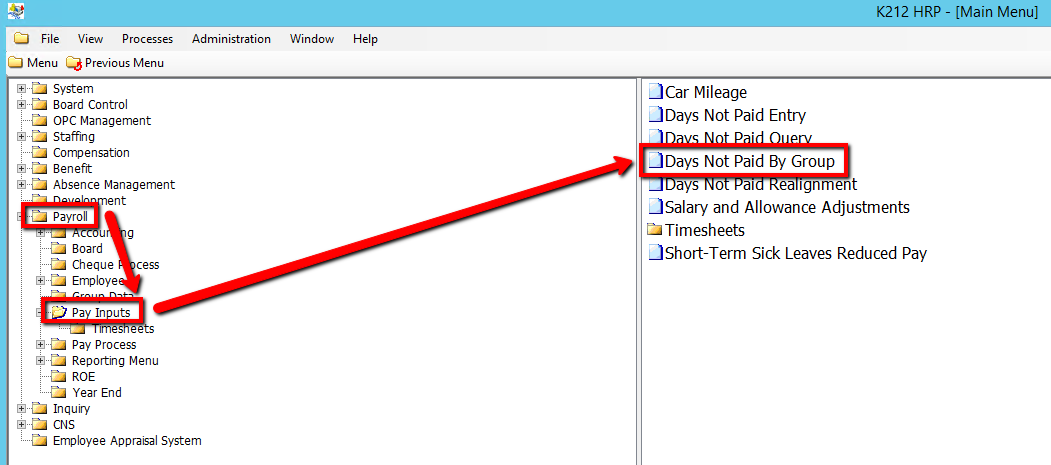
Task: Click the open Pay Inputs folder icon
Action: (59, 313)
